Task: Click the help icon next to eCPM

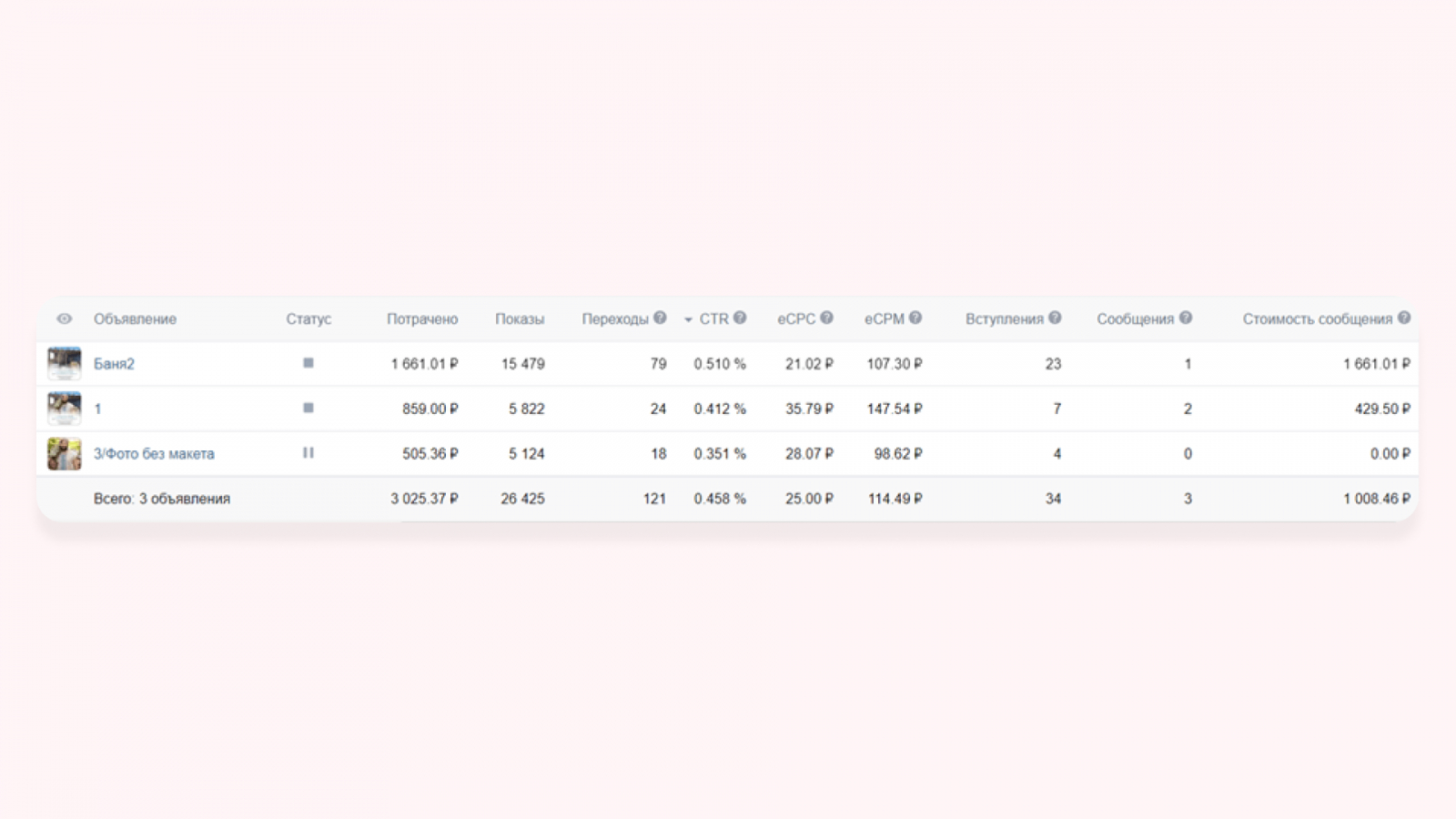Action: pos(915,318)
